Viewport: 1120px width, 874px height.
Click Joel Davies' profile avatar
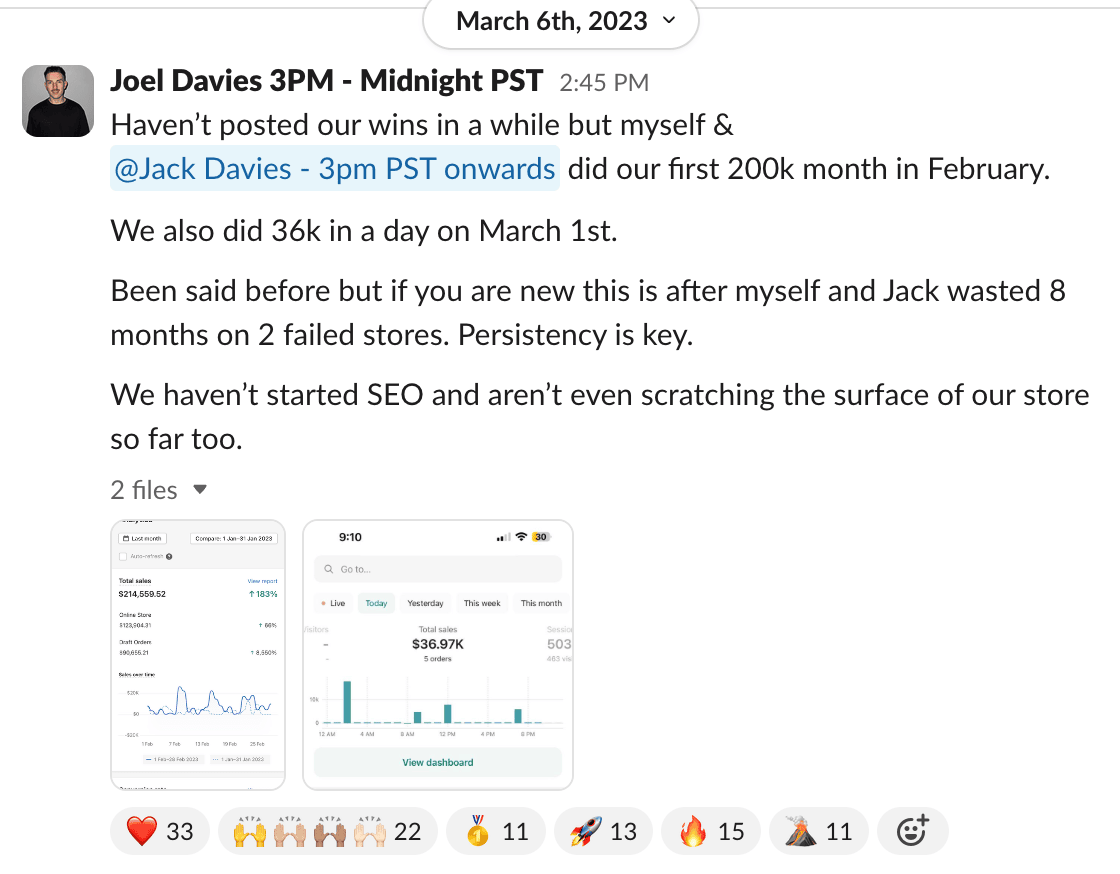58,100
